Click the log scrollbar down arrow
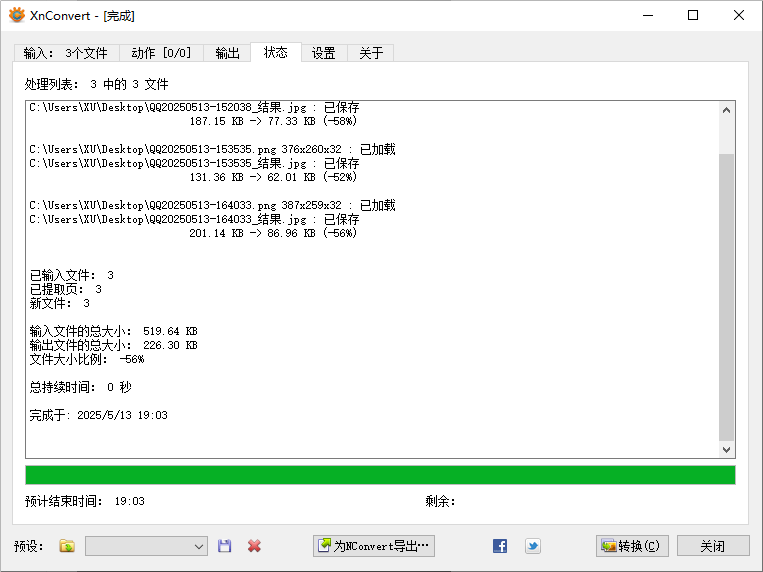 [x=727, y=449]
